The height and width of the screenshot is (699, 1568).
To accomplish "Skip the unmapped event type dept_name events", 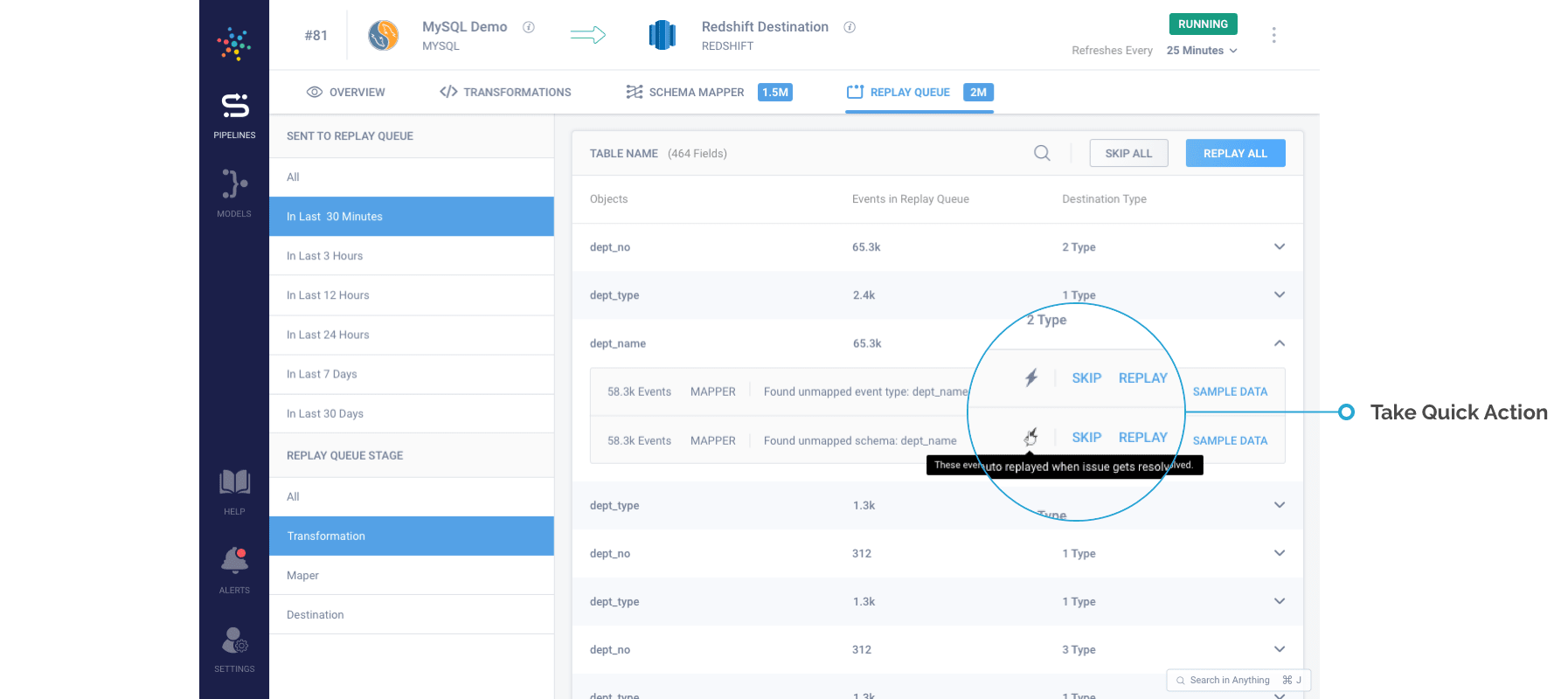I will 1086,377.
